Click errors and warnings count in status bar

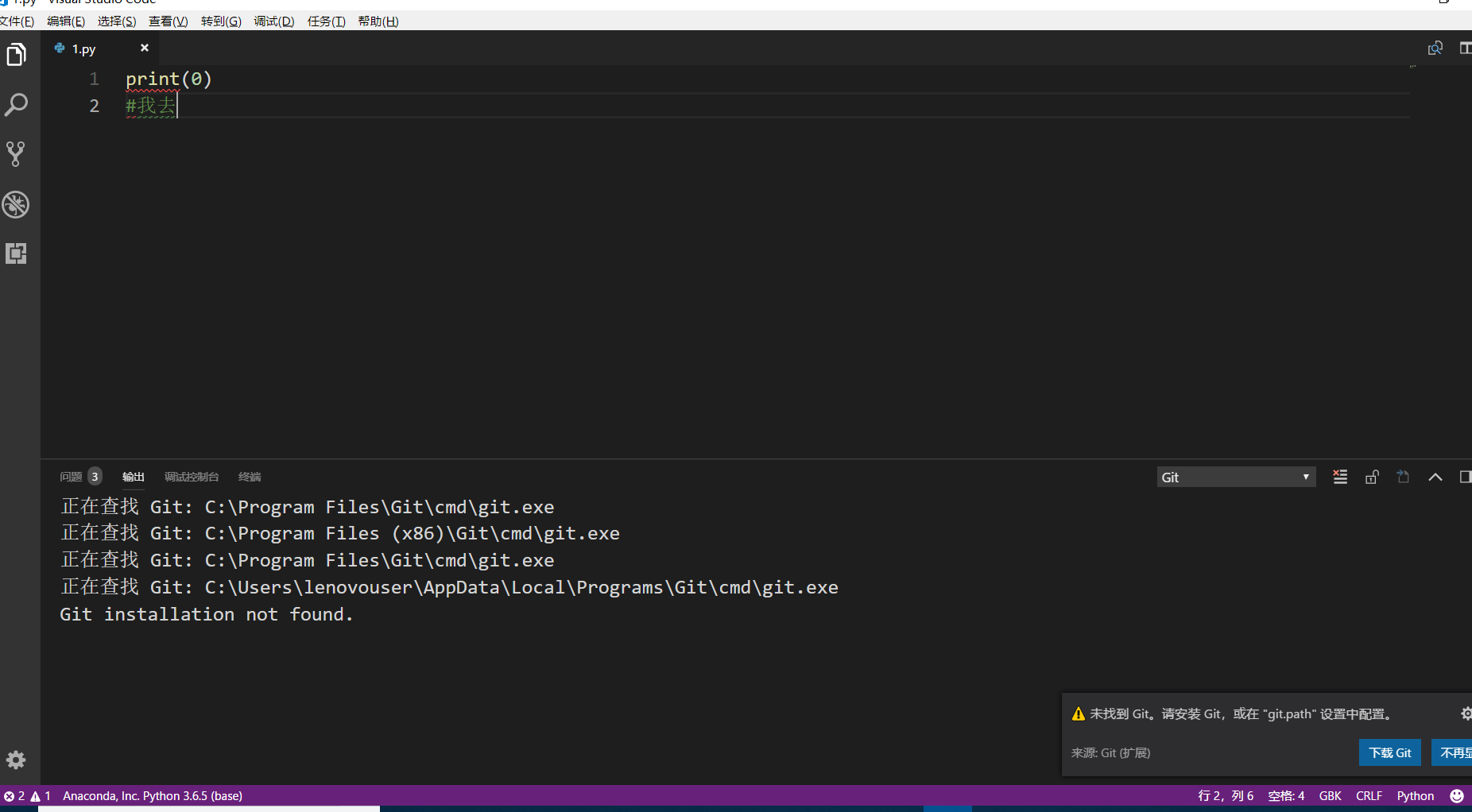click(x=27, y=796)
